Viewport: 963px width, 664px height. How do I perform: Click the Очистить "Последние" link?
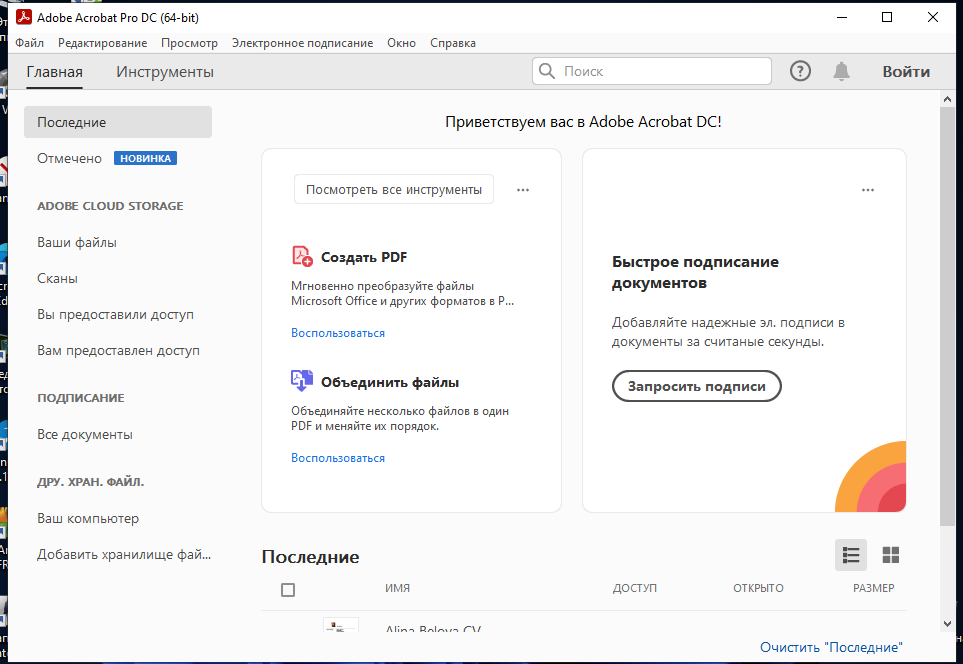[x=831, y=647]
